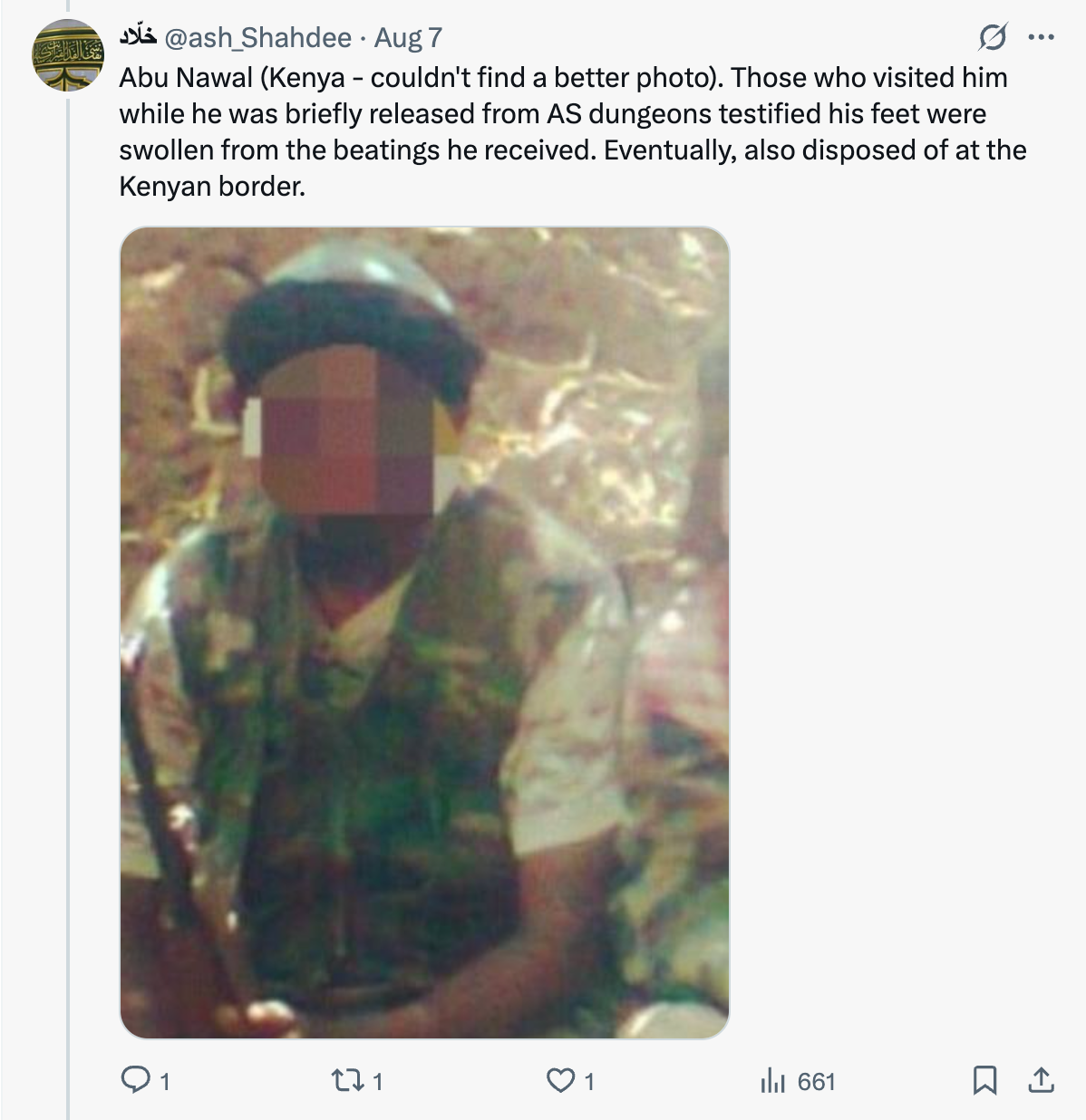Open the attached camouflage soldier photo
This screenshot has height=1120, width=1086.
[424, 632]
